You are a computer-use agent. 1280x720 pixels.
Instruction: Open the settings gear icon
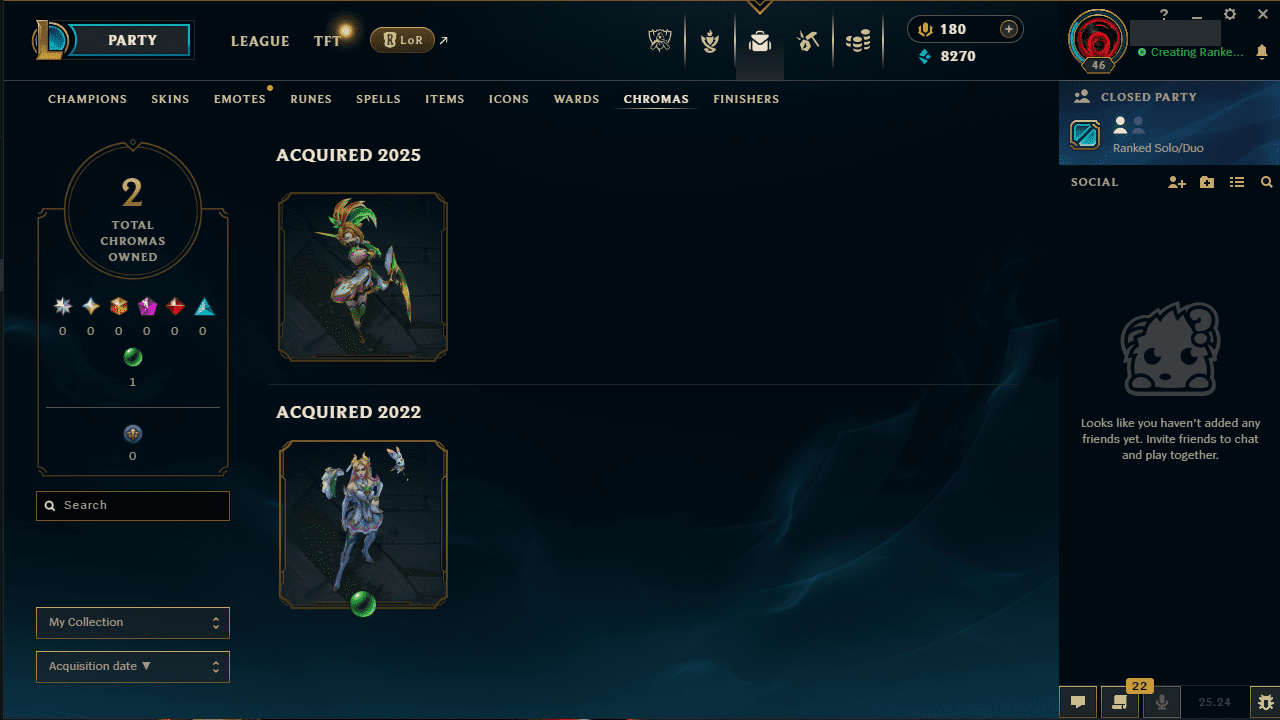coord(1230,14)
